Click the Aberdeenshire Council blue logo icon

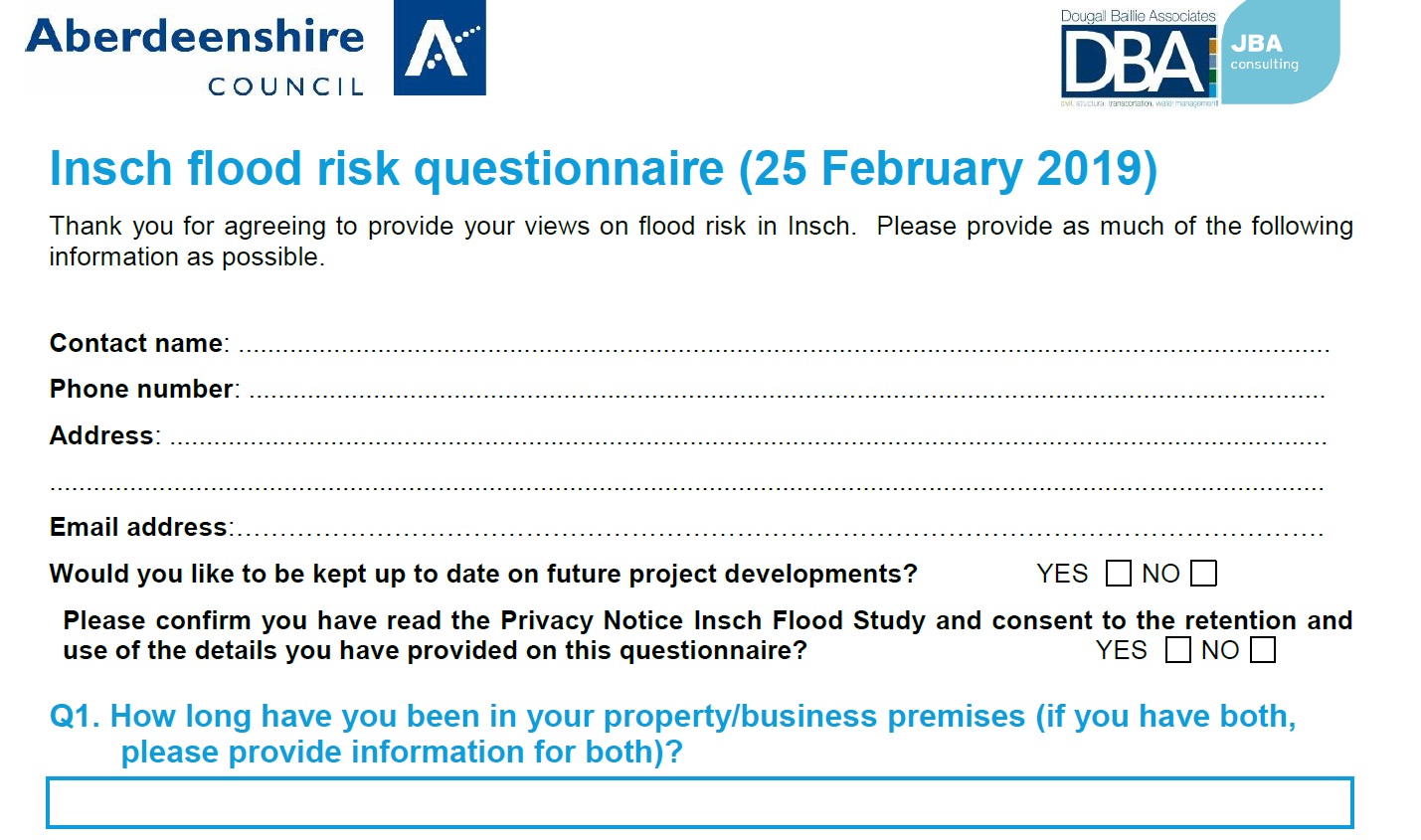point(440,48)
